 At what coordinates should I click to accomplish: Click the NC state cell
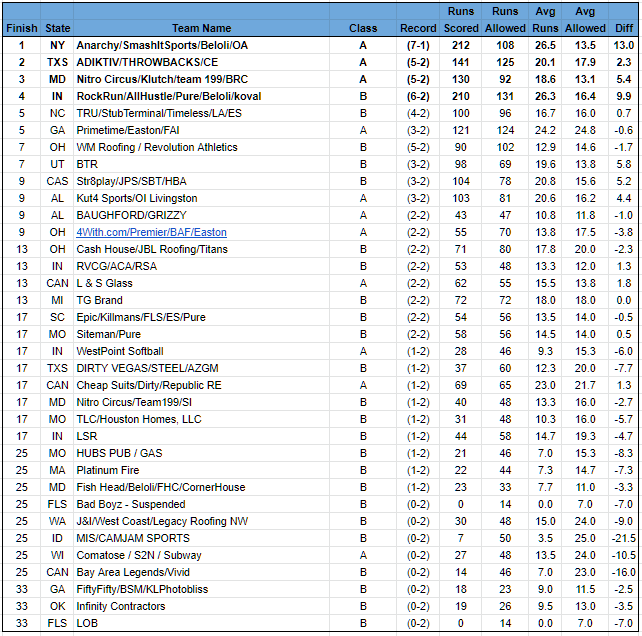click(x=57, y=113)
